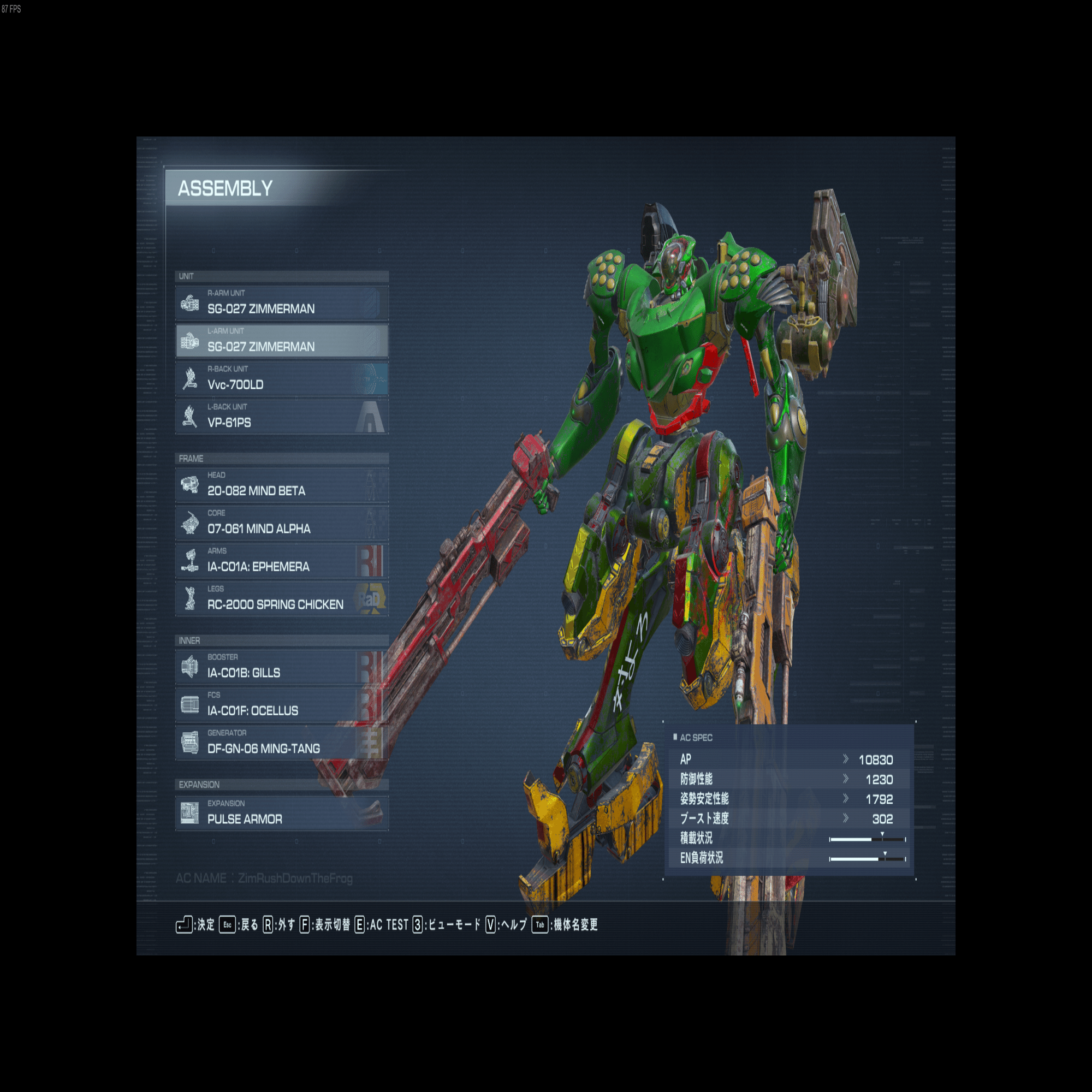Click the F key display switch icon
Viewport: 1092px width, 1092px height.
pyautogui.click(x=305, y=925)
